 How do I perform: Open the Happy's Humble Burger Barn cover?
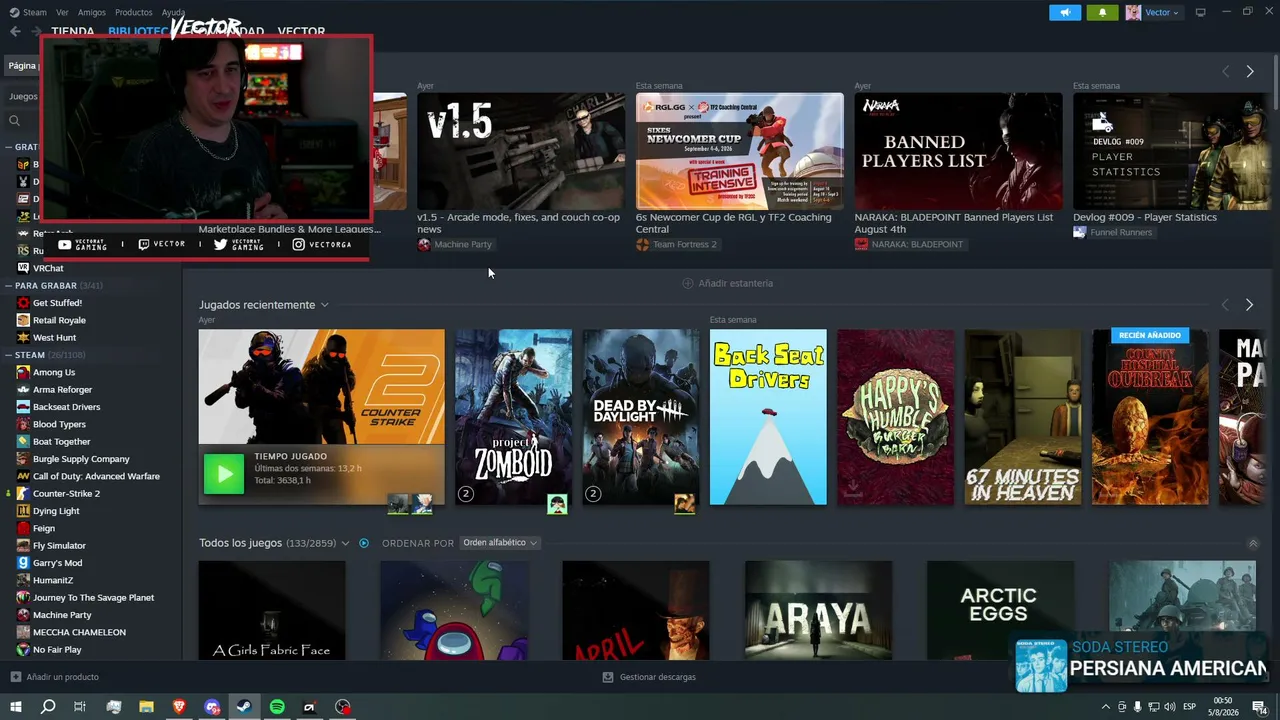point(896,417)
